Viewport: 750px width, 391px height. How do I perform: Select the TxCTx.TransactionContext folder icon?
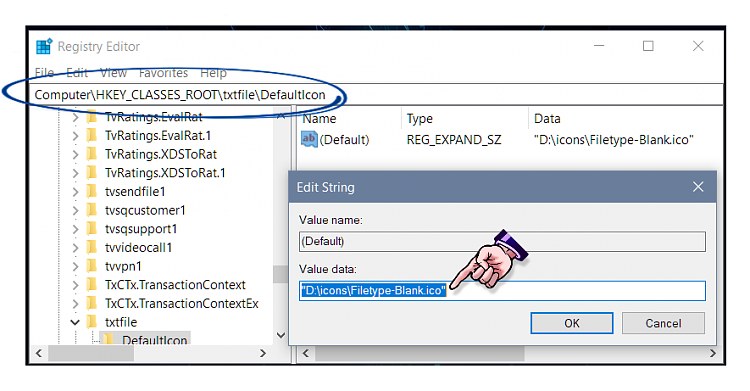[92, 285]
